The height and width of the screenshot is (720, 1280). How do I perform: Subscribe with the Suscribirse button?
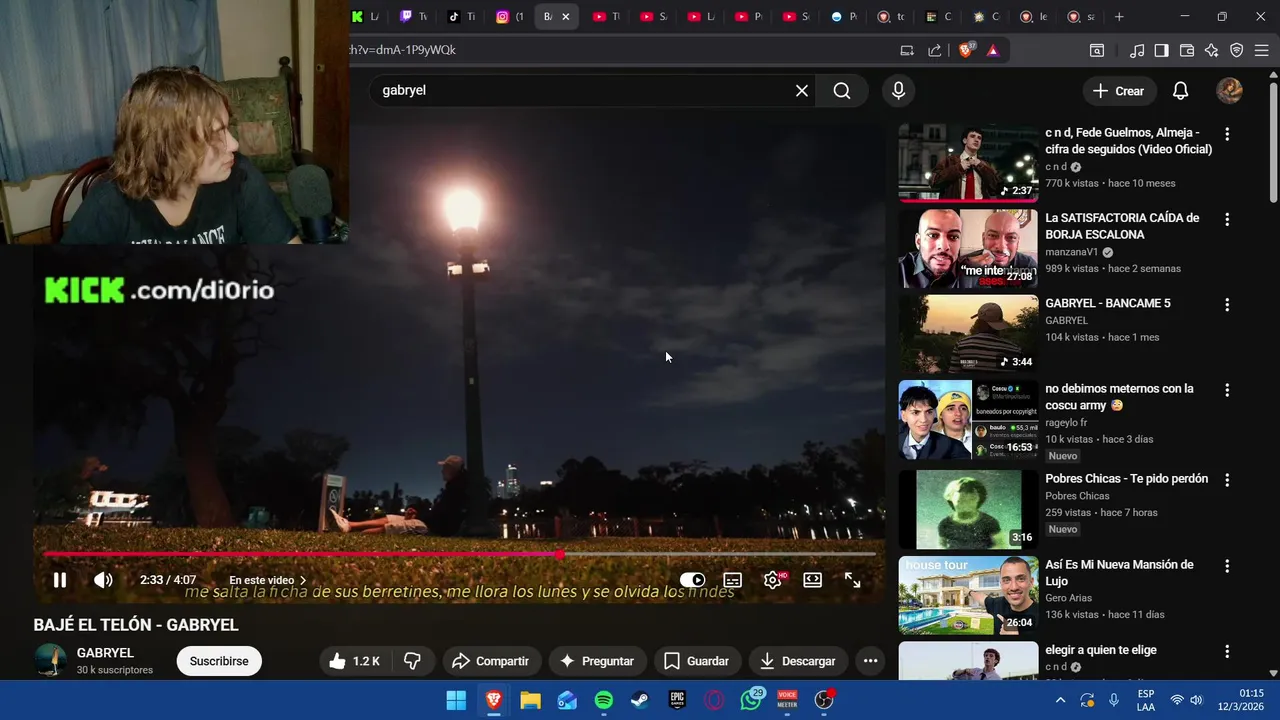coord(219,661)
